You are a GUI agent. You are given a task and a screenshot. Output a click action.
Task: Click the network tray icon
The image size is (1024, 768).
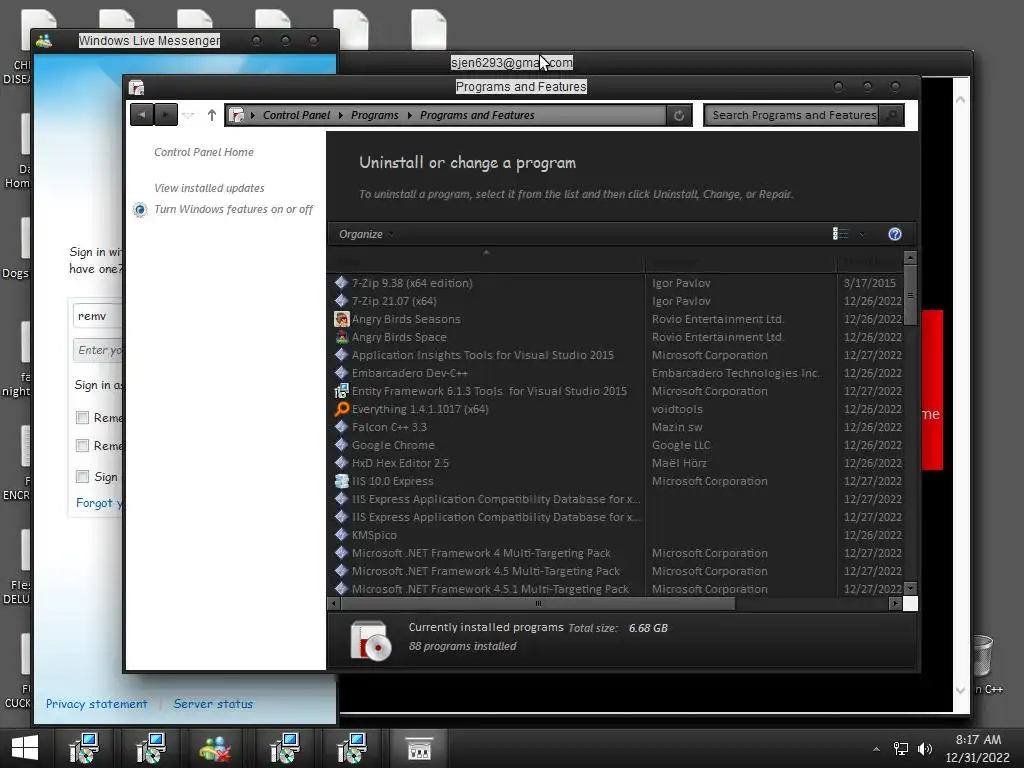(x=901, y=749)
